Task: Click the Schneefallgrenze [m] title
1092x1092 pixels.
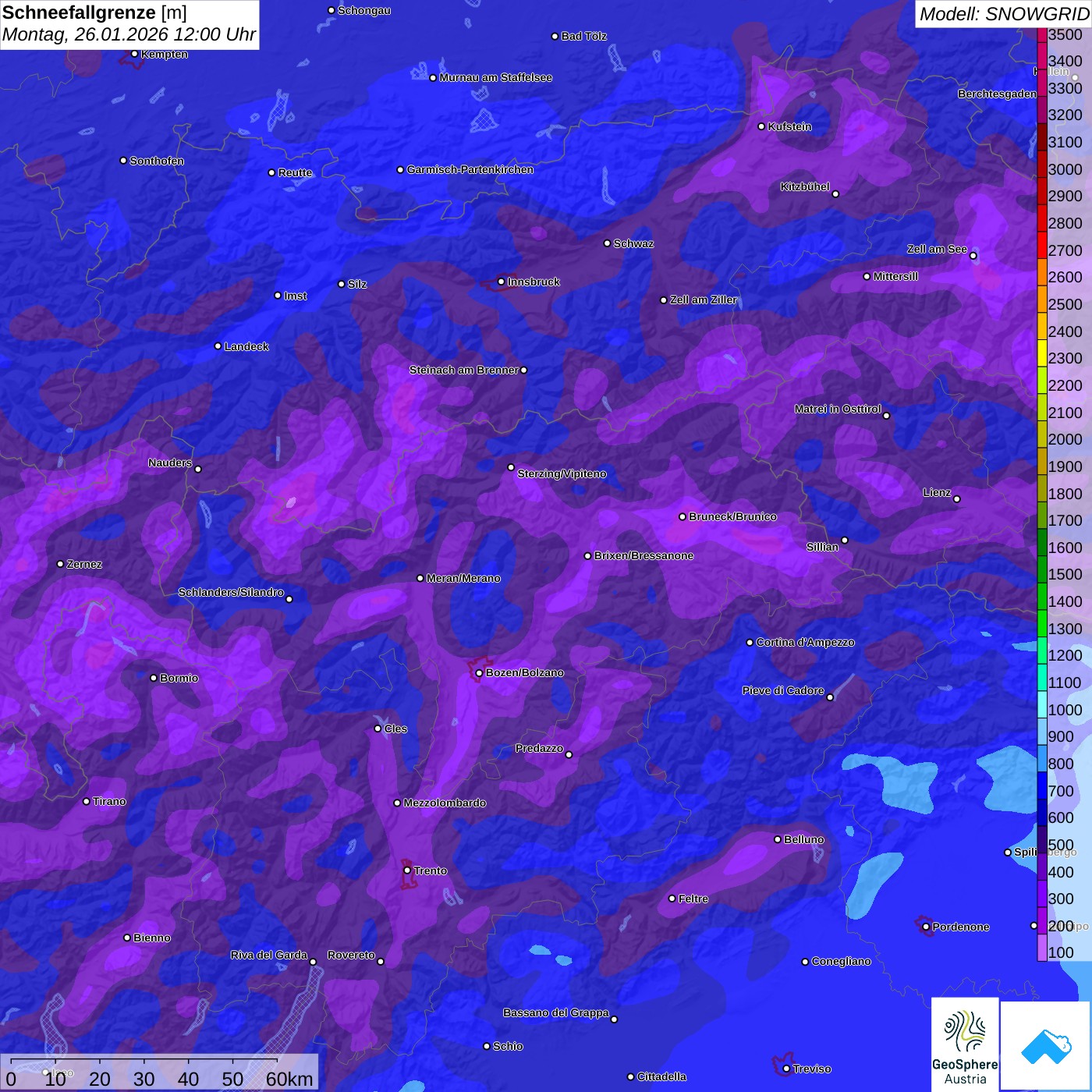Action: tap(94, 12)
